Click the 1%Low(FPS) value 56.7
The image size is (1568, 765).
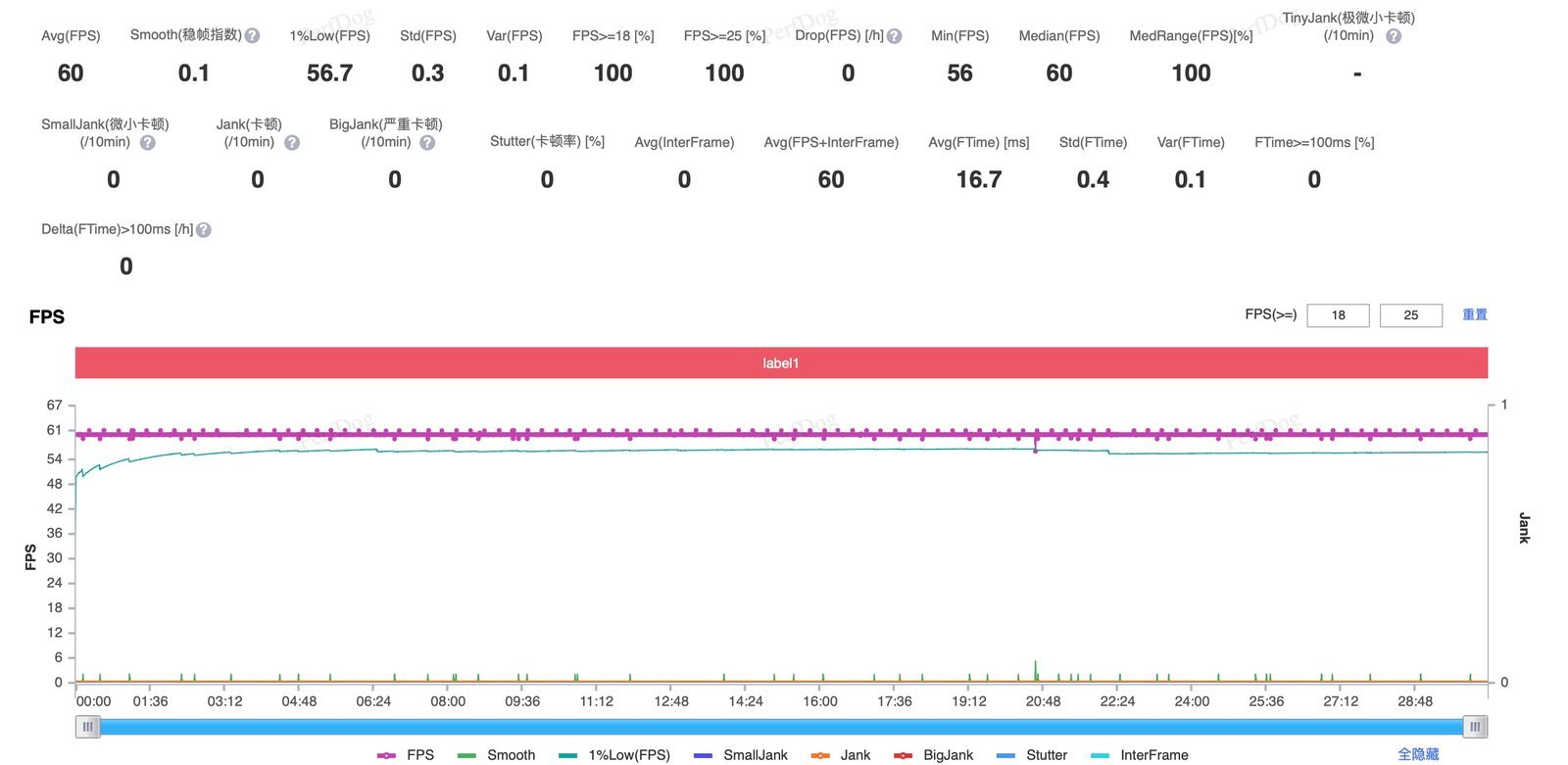pos(329,73)
